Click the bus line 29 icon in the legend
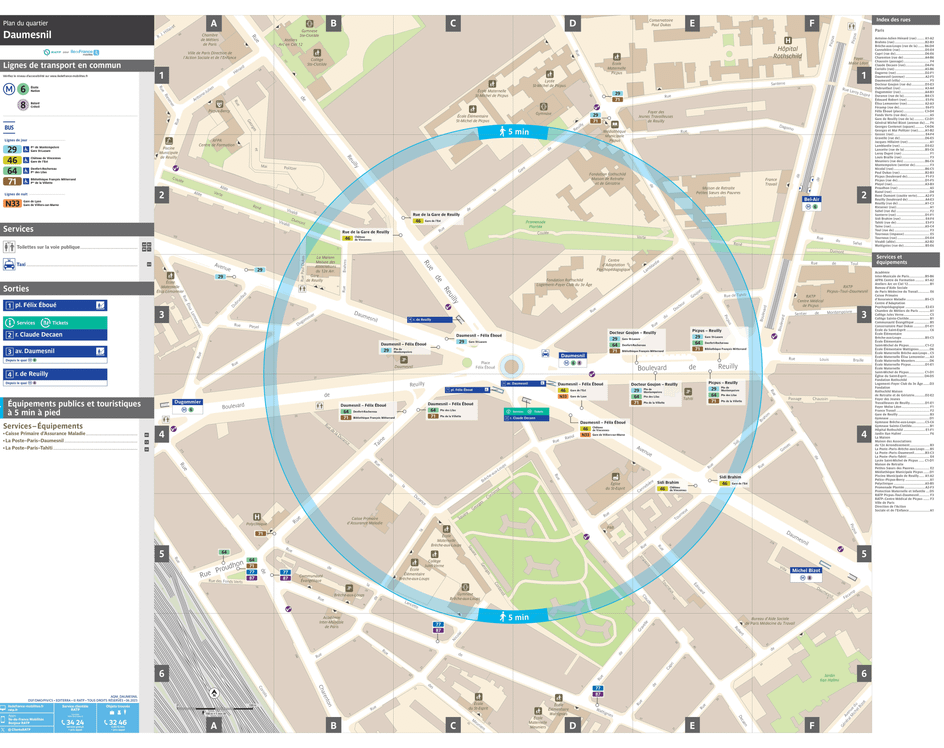This screenshot has height=748, width=944. point(12,149)
